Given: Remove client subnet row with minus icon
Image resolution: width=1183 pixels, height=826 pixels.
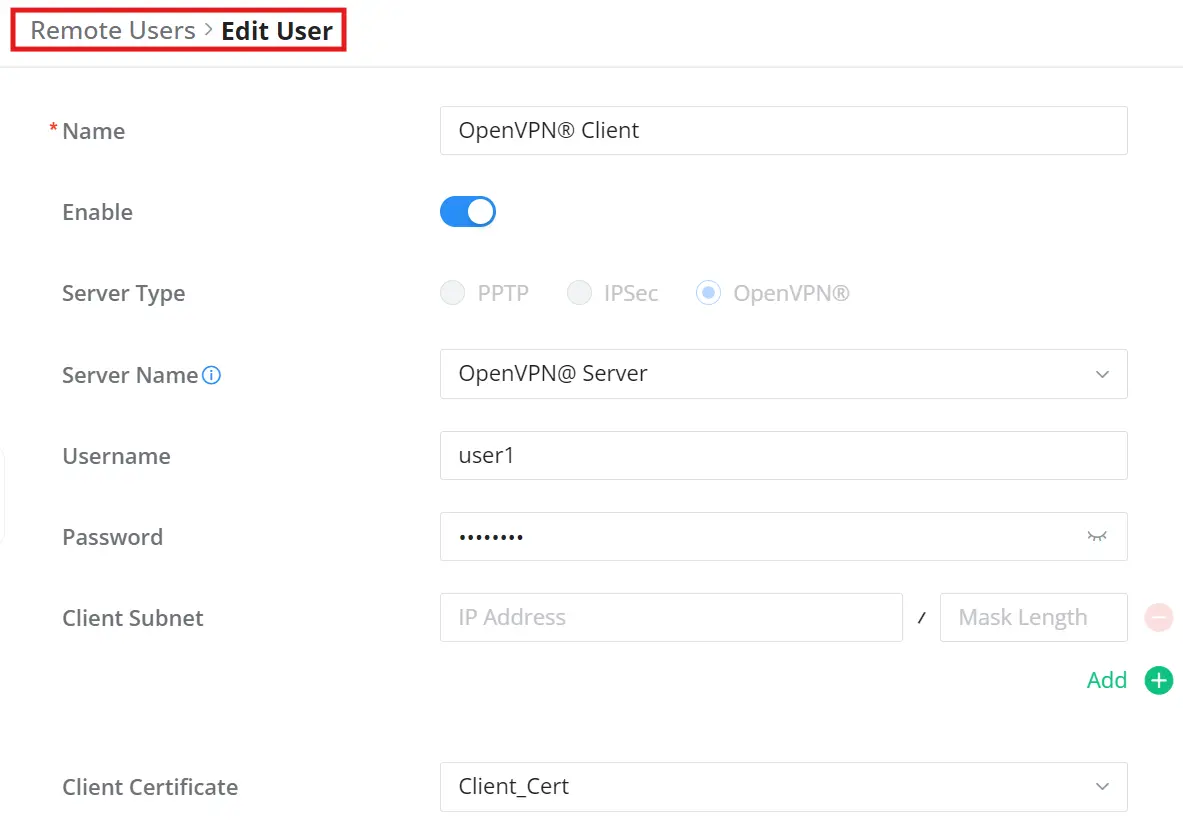Looking at the screenshot, I should click(x=1158, y=618).
